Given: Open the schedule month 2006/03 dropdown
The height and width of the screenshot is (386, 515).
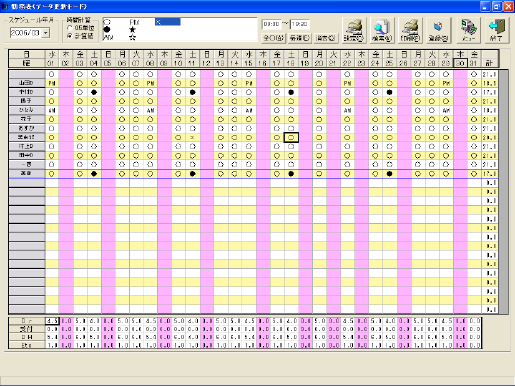Looking at the screenshot, I should [x=46, y=33].
